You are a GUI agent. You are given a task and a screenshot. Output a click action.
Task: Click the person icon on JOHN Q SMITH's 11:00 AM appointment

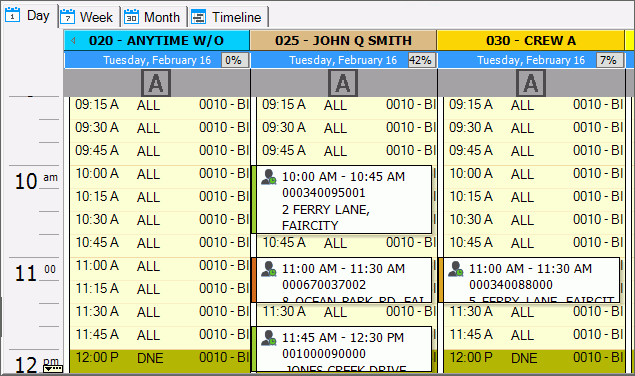pyautogui.click(x=268, y=269)
